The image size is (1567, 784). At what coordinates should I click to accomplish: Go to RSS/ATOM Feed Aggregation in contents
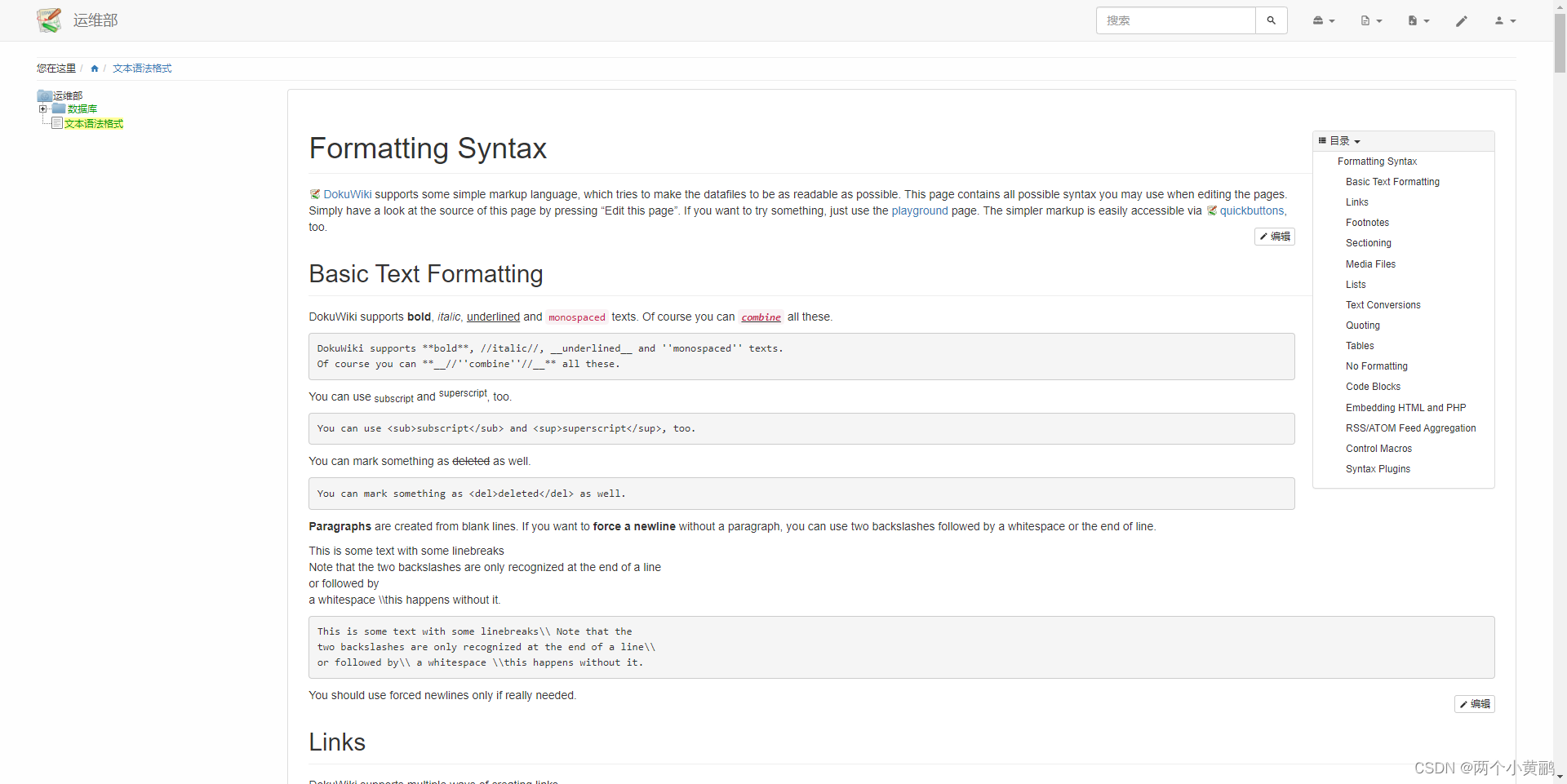(1410, 428)
